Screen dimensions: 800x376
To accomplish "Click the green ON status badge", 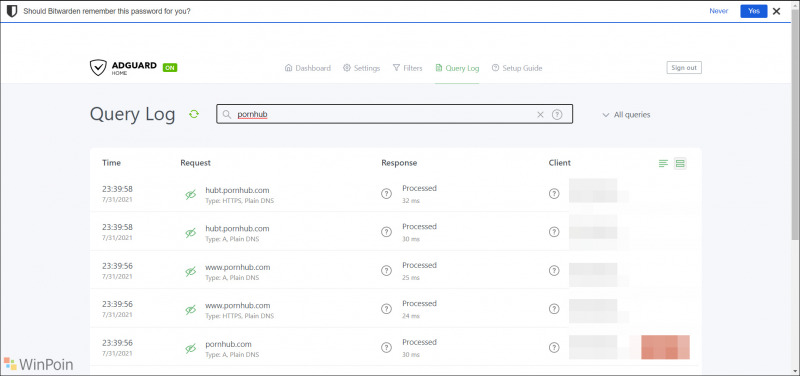I will click(170, 67).
